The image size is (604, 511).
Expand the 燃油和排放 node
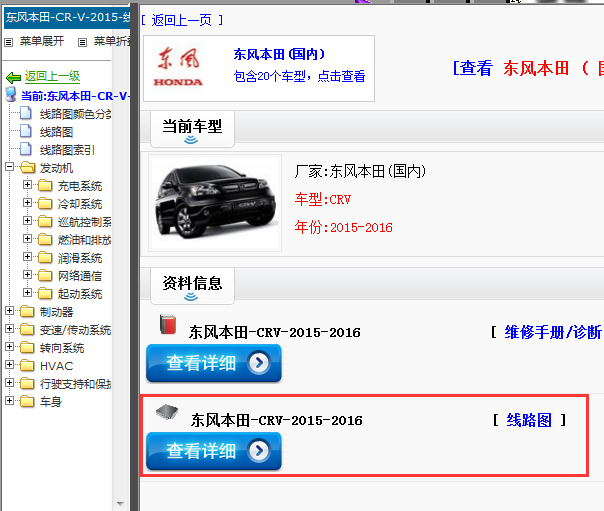coord(27,239)
